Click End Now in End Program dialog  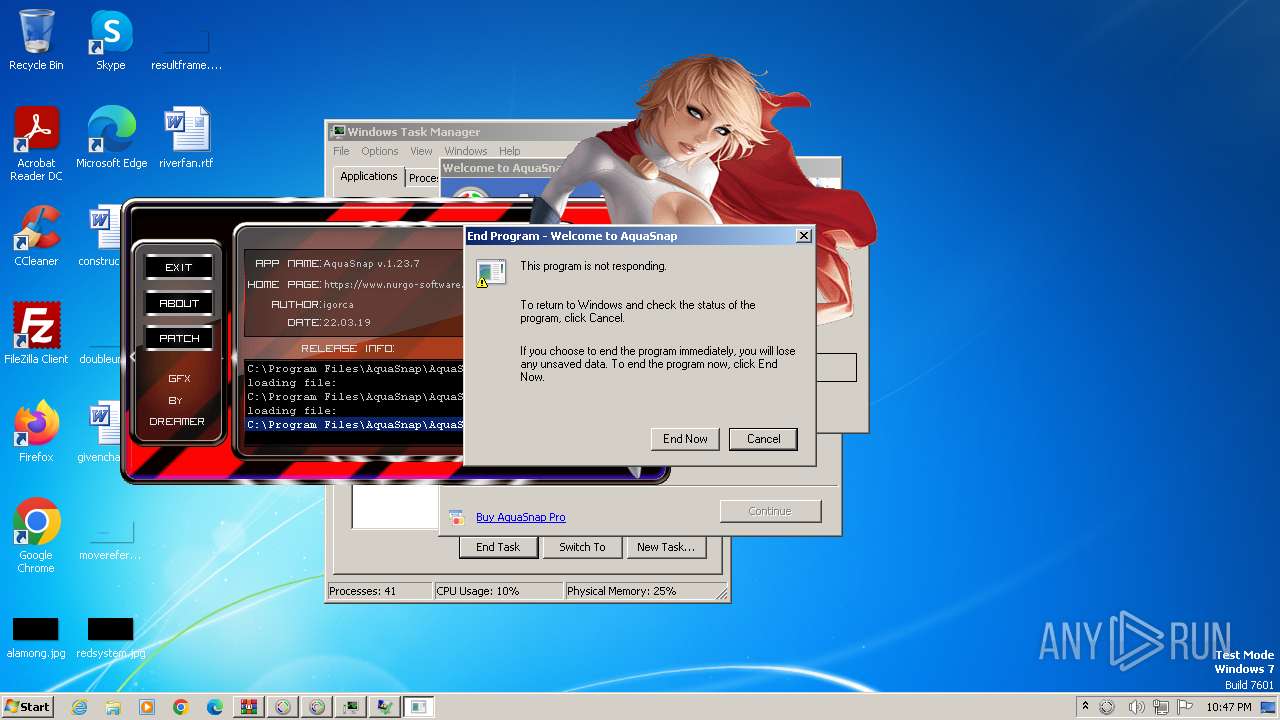(685, 439)
